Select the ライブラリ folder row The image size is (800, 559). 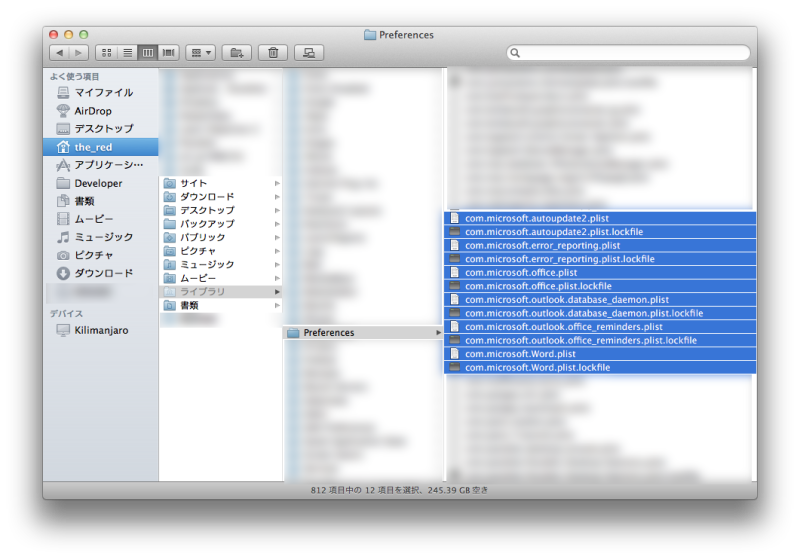point(221,292)
